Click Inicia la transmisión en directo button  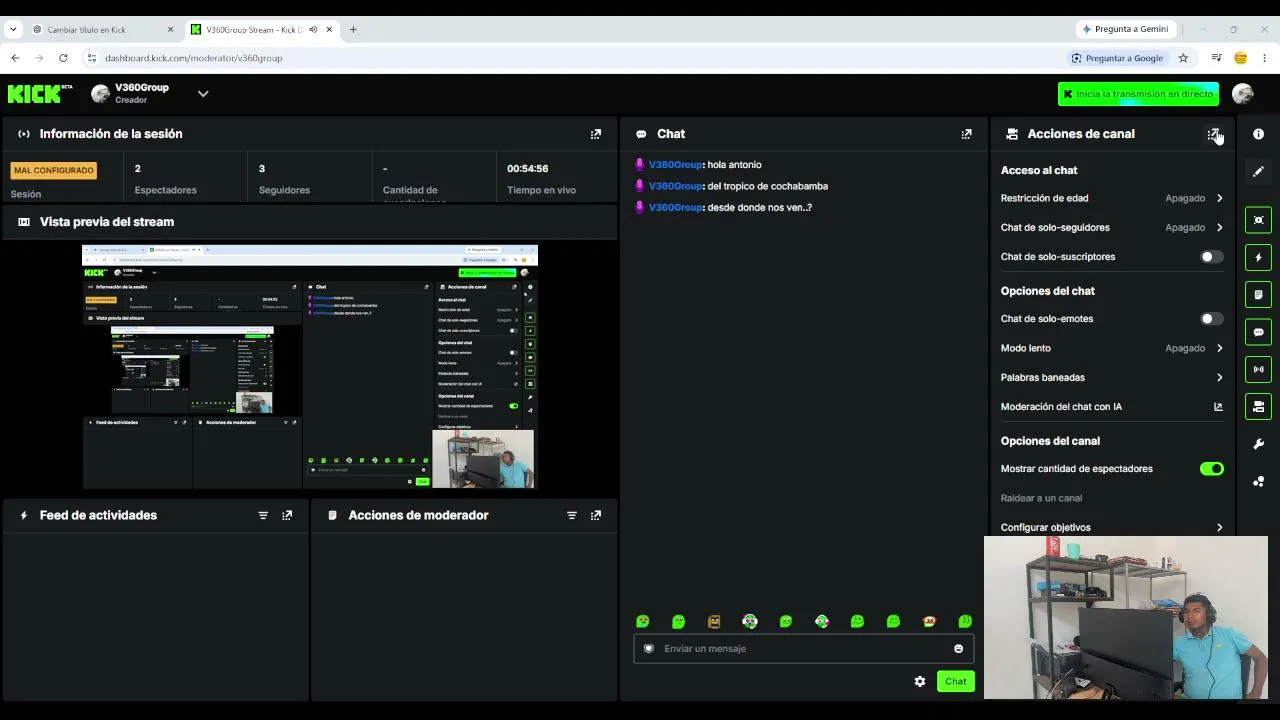1138,94
